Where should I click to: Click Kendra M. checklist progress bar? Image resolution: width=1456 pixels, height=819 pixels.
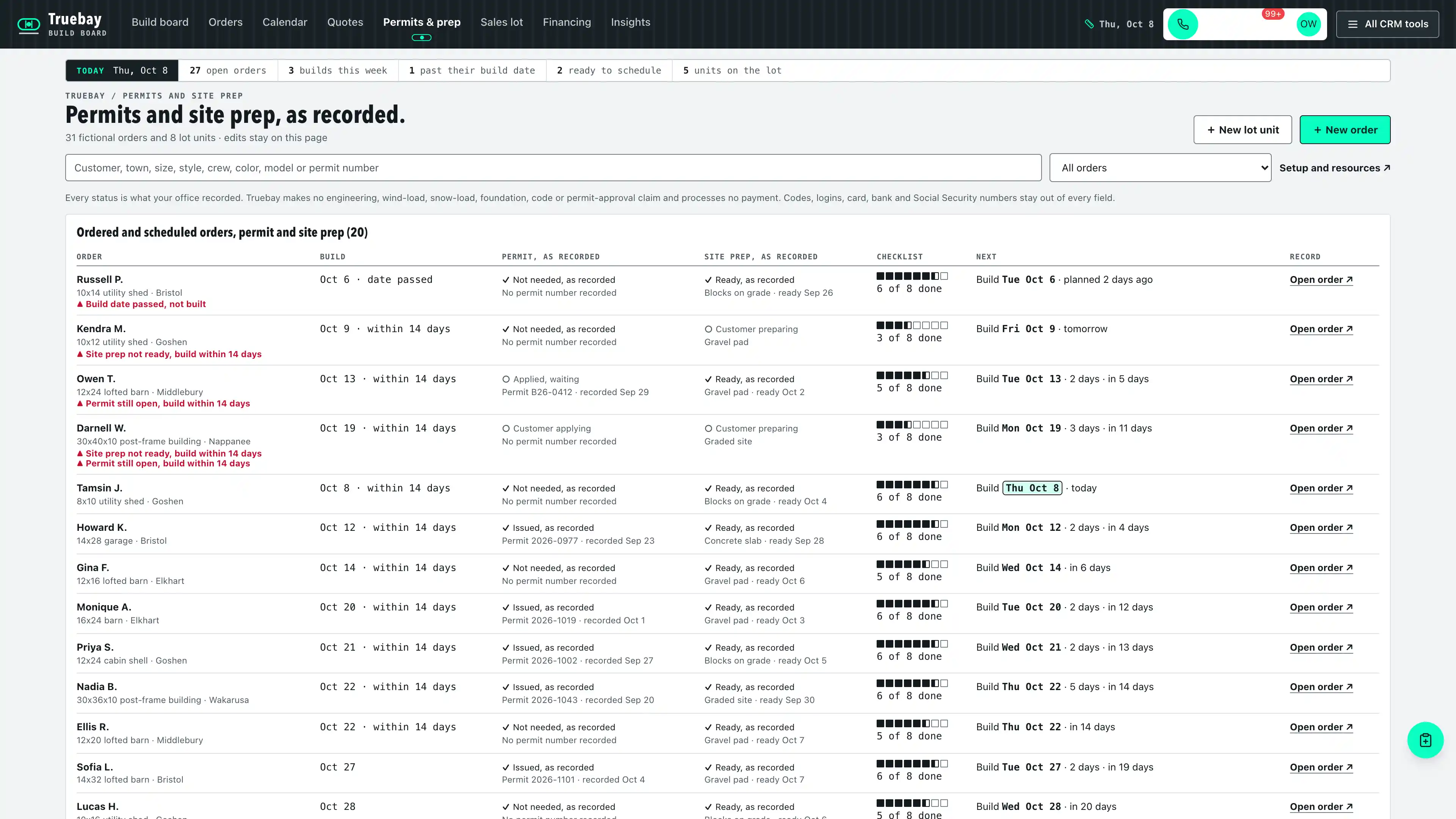(912, 326)
